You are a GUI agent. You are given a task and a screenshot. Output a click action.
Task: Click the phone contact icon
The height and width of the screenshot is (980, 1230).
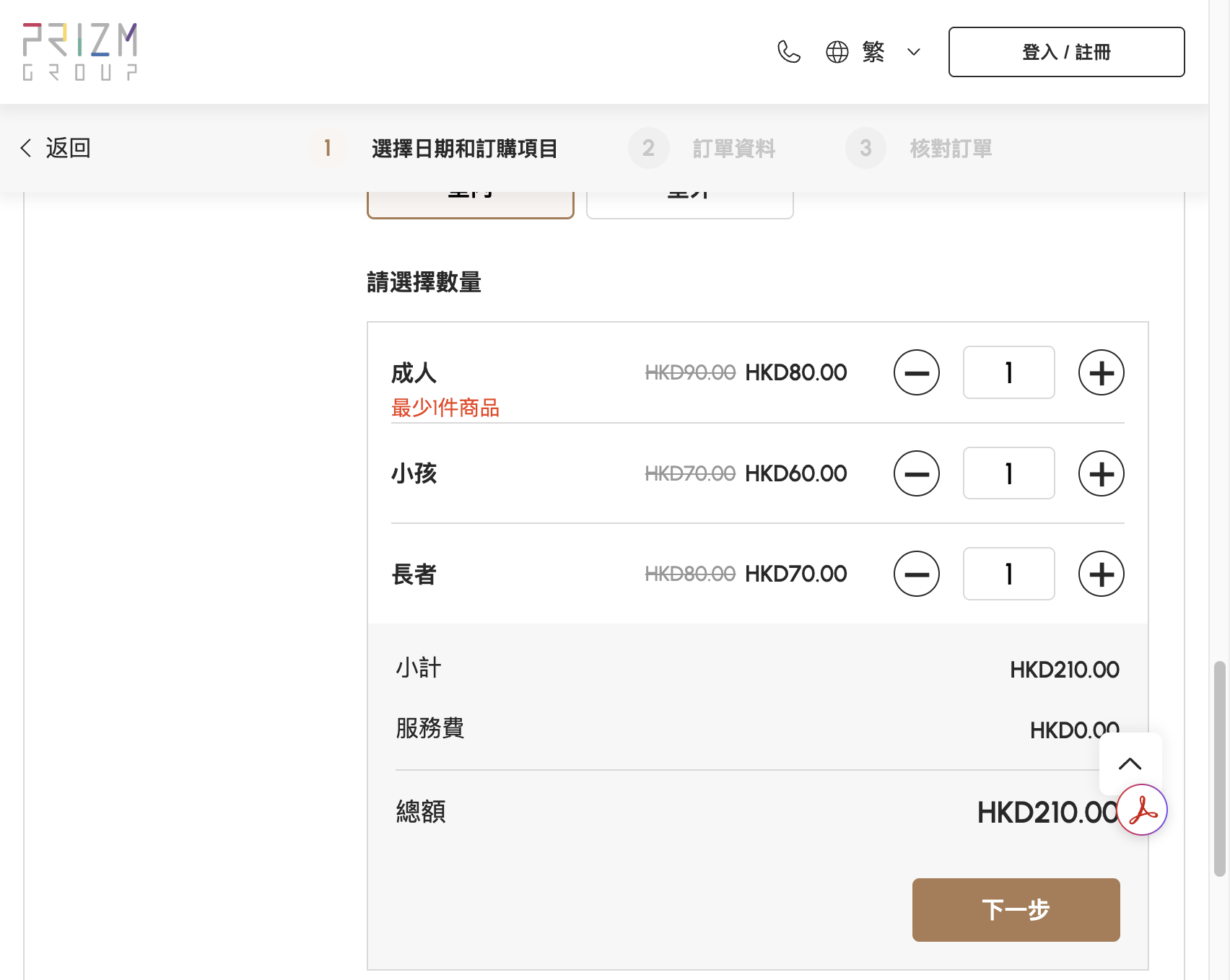point(789,52)
